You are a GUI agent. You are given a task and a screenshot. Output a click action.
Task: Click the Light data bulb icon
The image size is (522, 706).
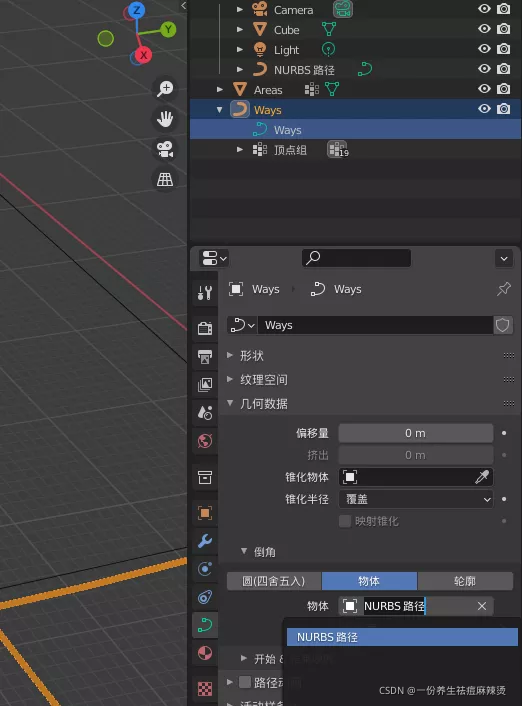pyautogui.click(x=328, y=49)
